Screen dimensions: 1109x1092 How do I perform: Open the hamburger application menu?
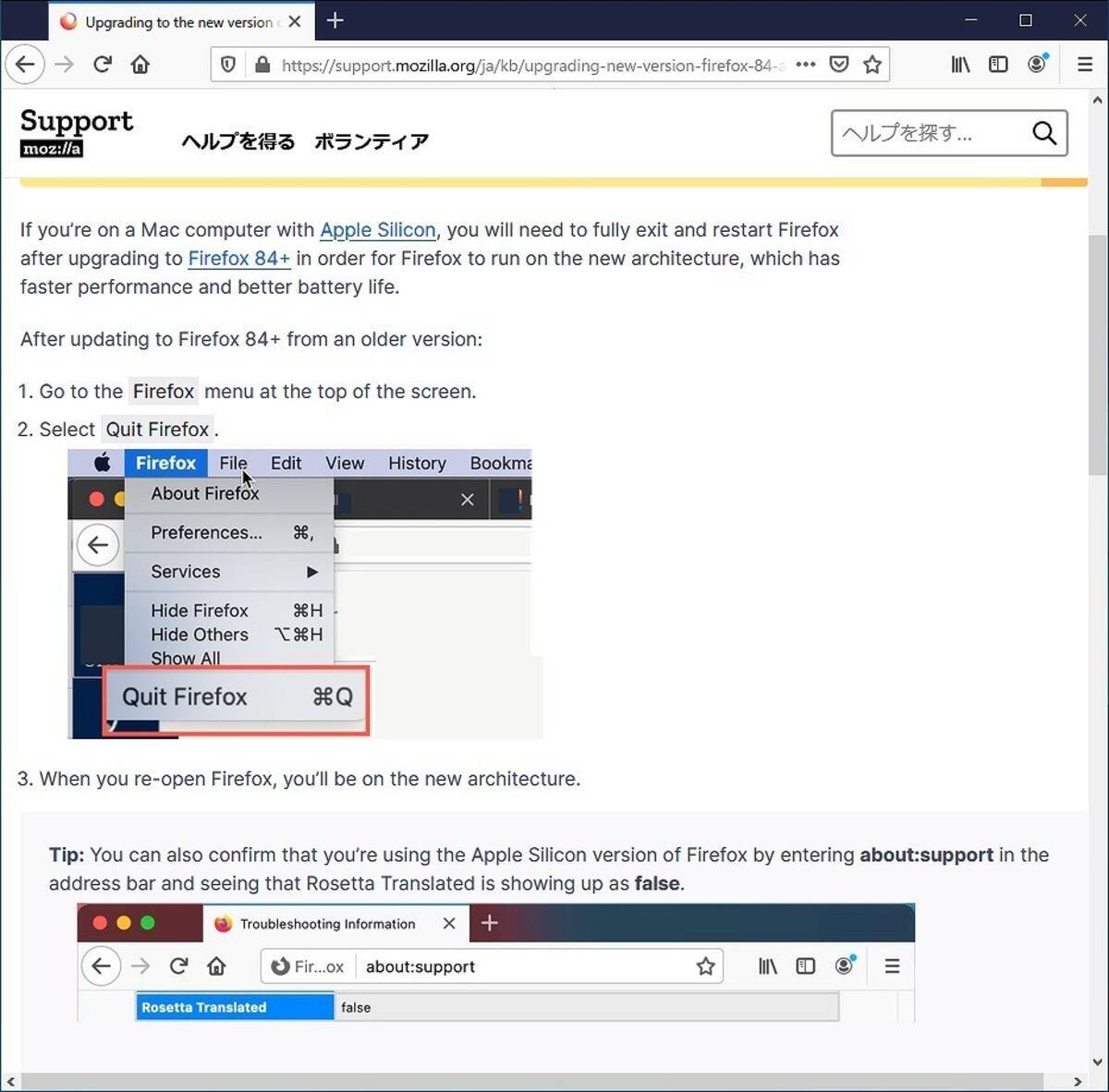[x=1085, y=65]
